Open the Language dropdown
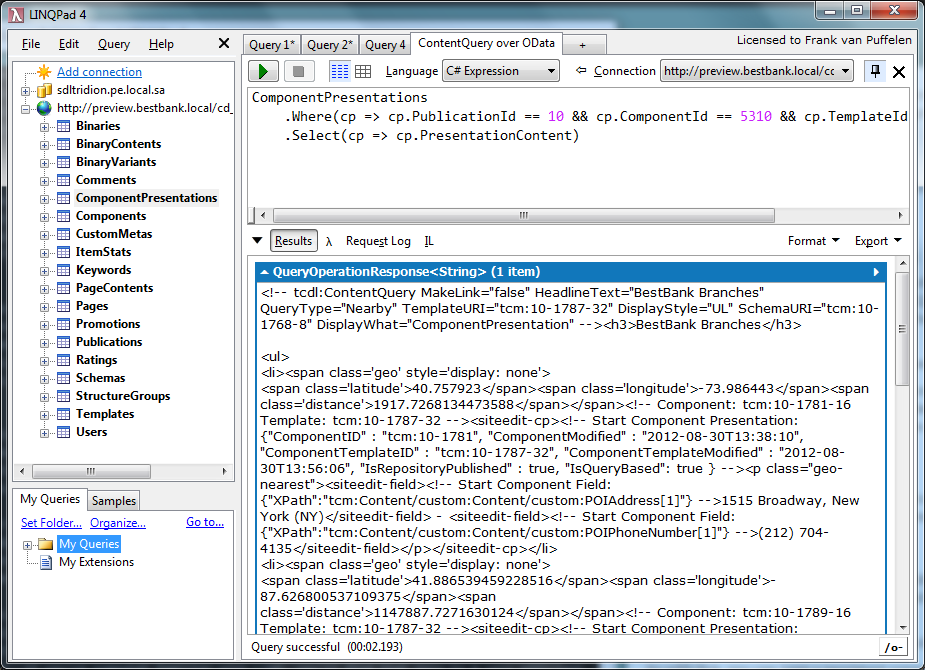925x670 pixels. pos(500,71)
